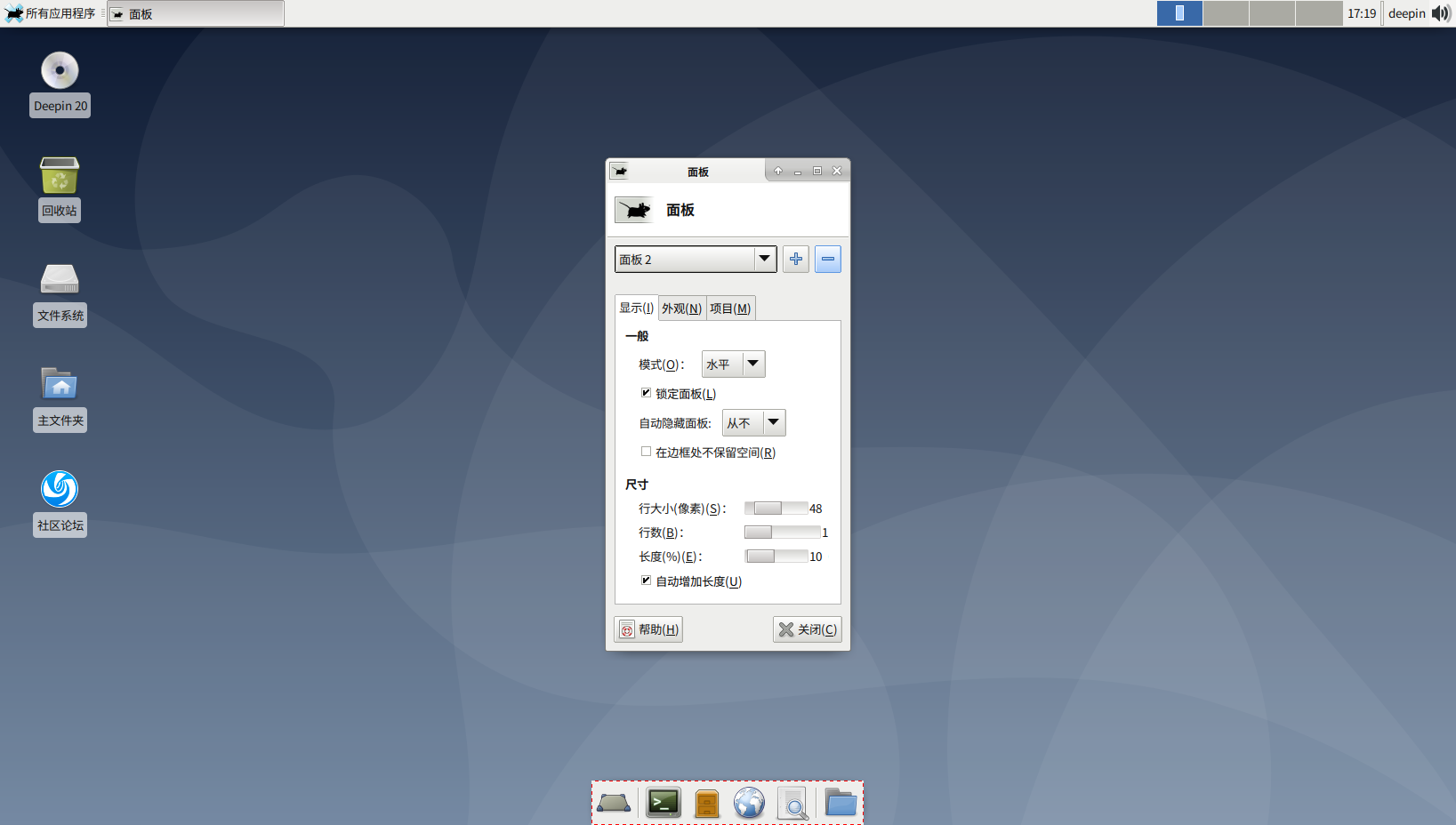Open the window menu icon in the 面板 title bar
The height and width of the screenshot is (825, 1456).
[x=619, y=171]
